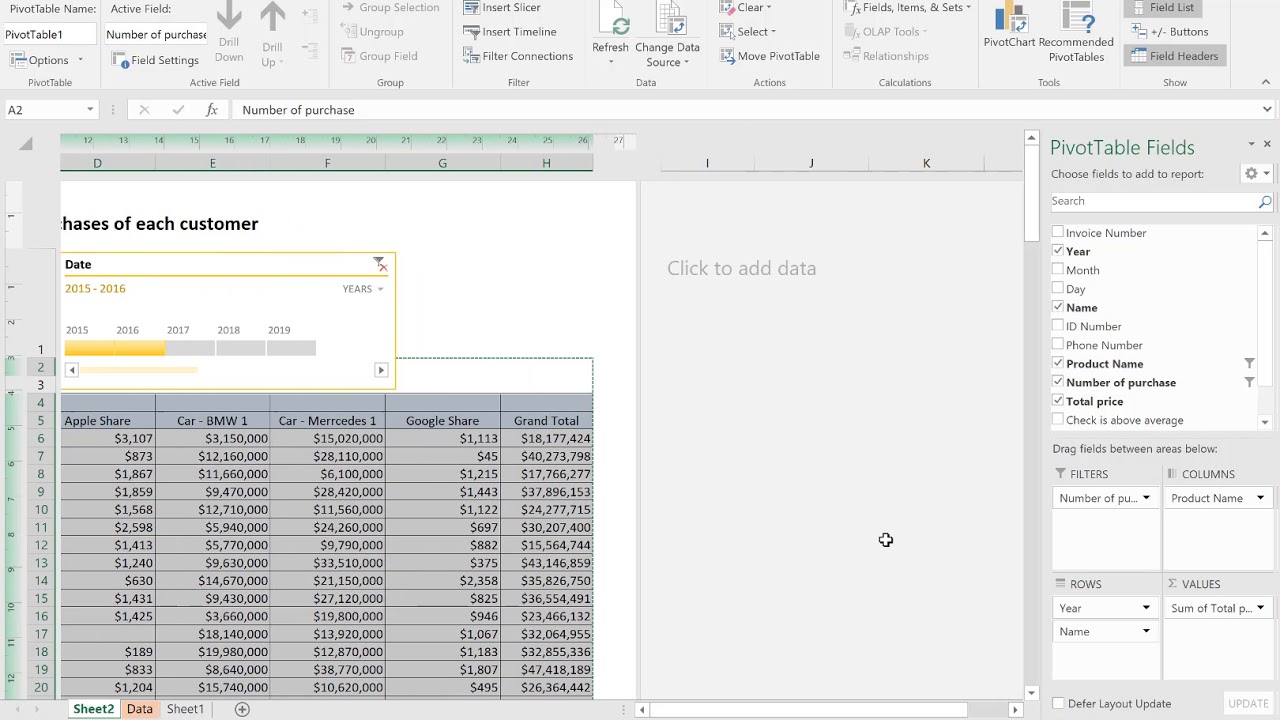Click the filter icon beside Number of purchase field

[1249, 382]
